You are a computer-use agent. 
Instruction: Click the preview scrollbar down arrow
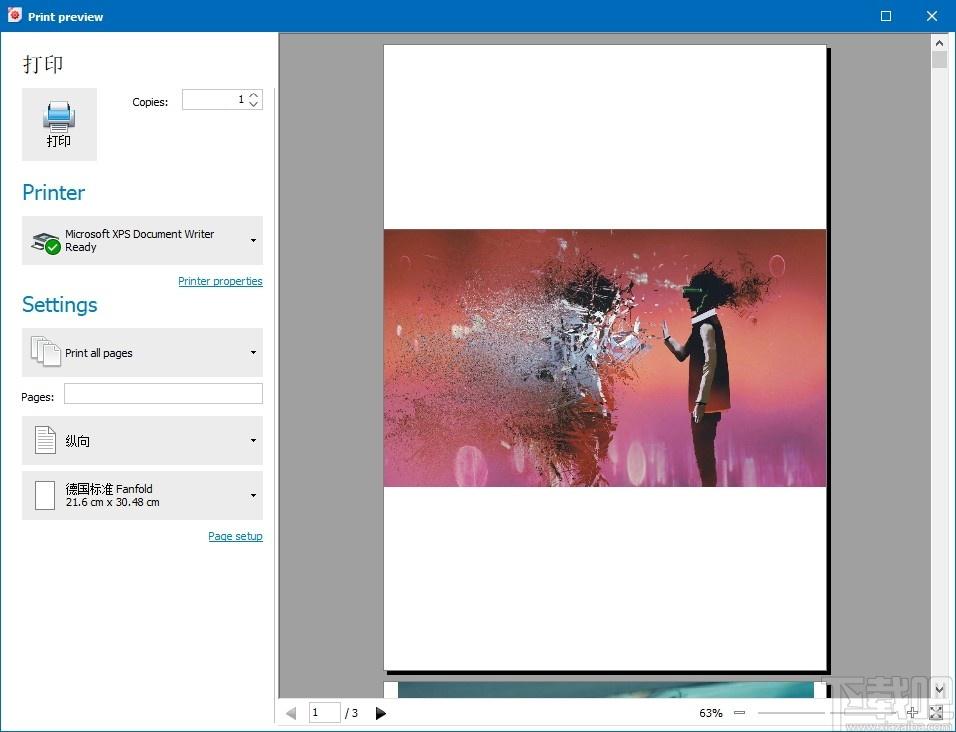[x=940, y=689]
